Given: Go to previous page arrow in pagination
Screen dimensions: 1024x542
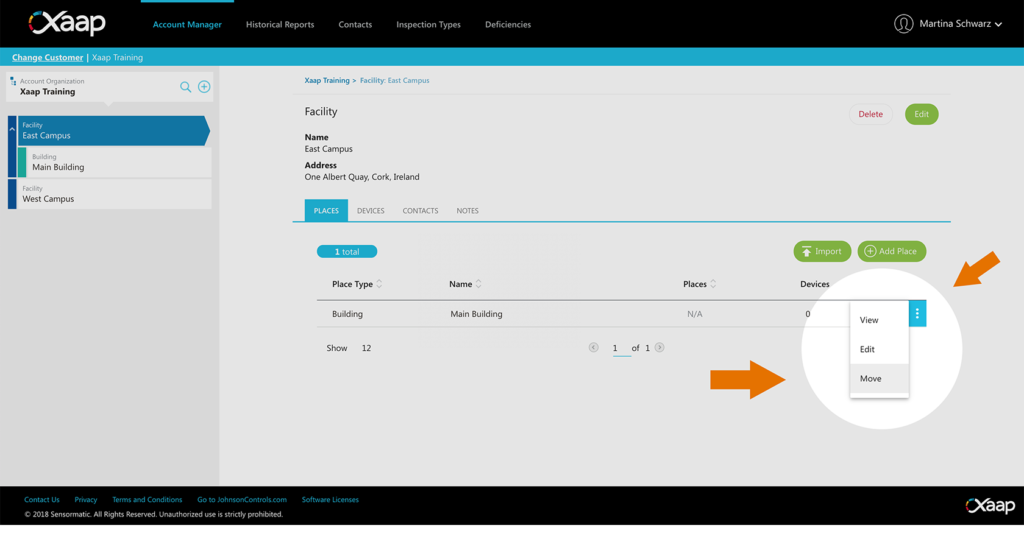Looking at the screenshot, I should tap(593, 347).
